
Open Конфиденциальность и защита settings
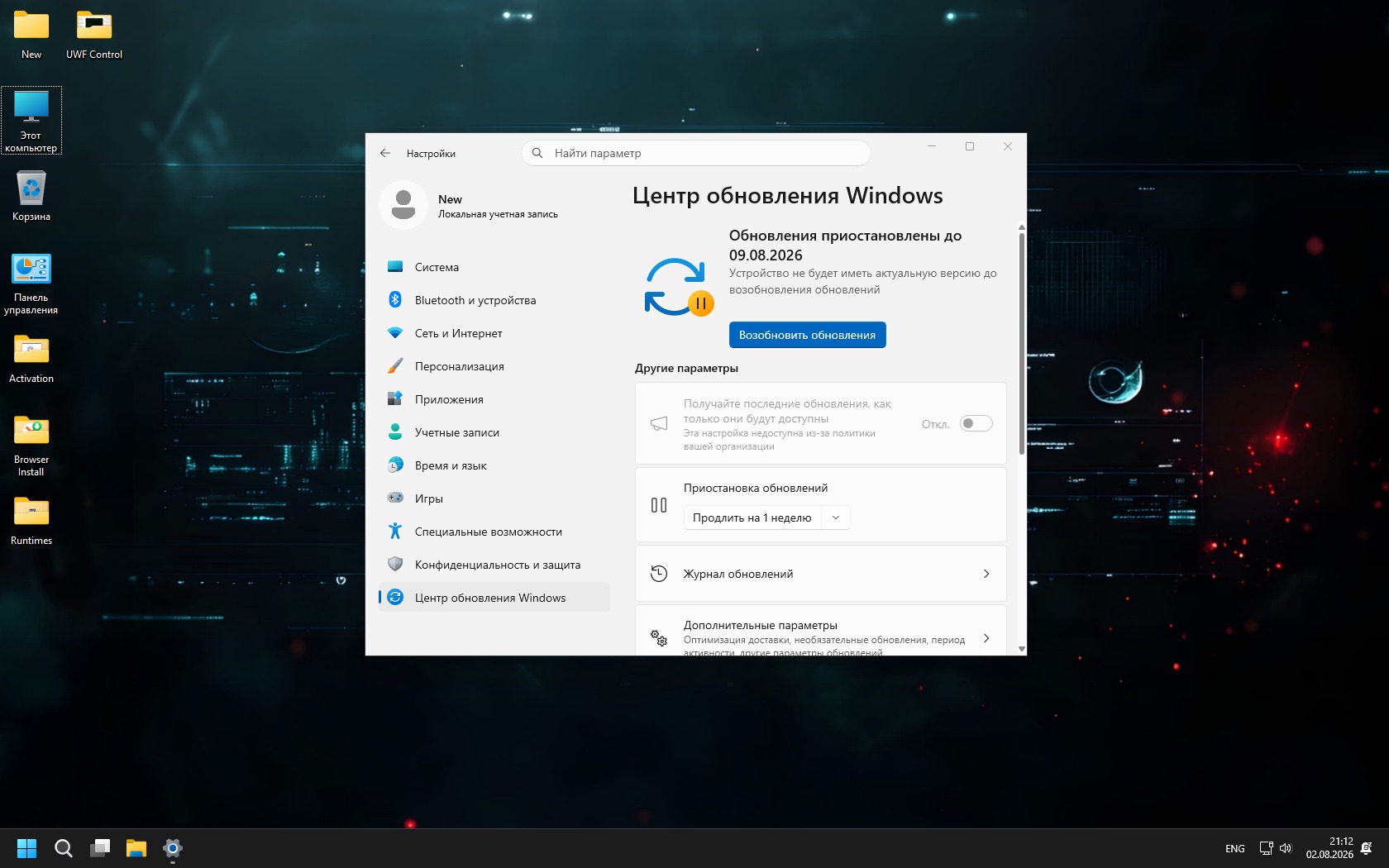[x=494, y=565]
